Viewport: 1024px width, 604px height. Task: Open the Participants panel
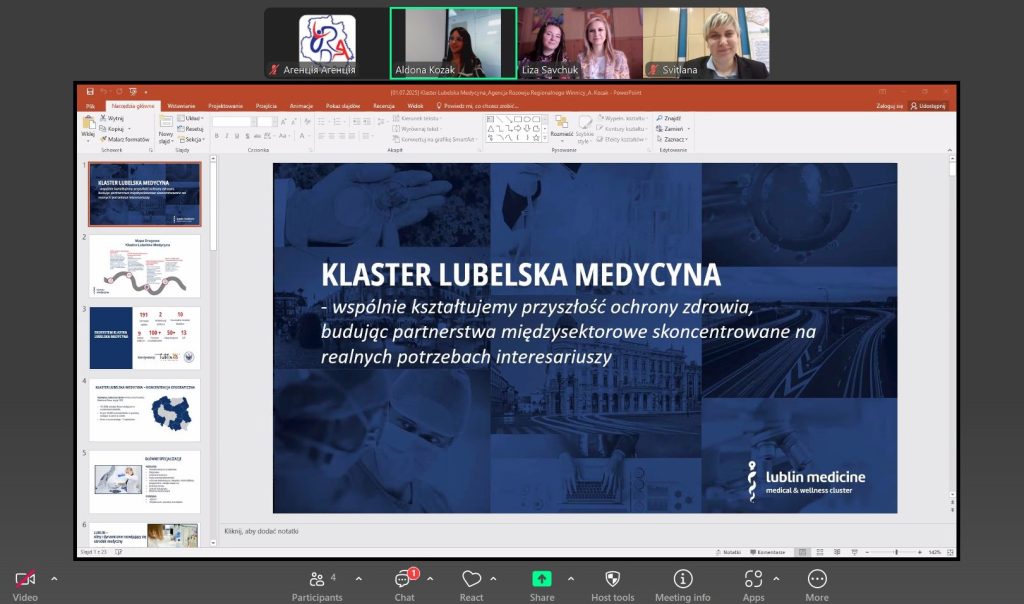[316, 580]
